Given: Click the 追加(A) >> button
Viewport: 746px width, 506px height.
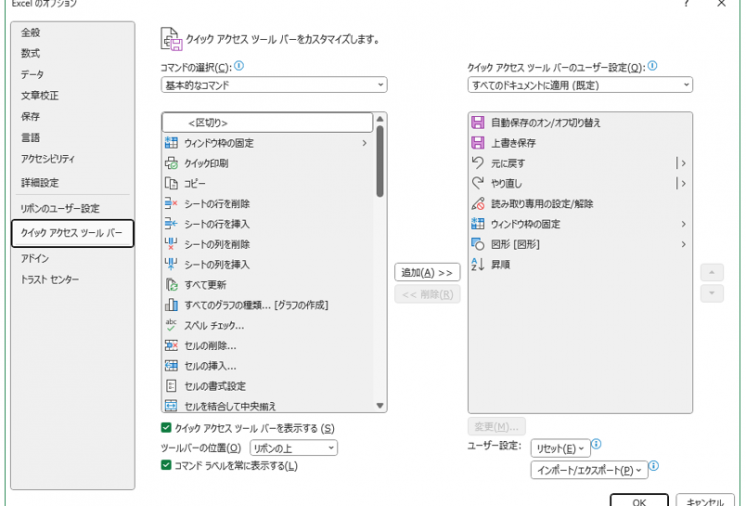Looking at the screenshot, I should [x=427, y=272].
